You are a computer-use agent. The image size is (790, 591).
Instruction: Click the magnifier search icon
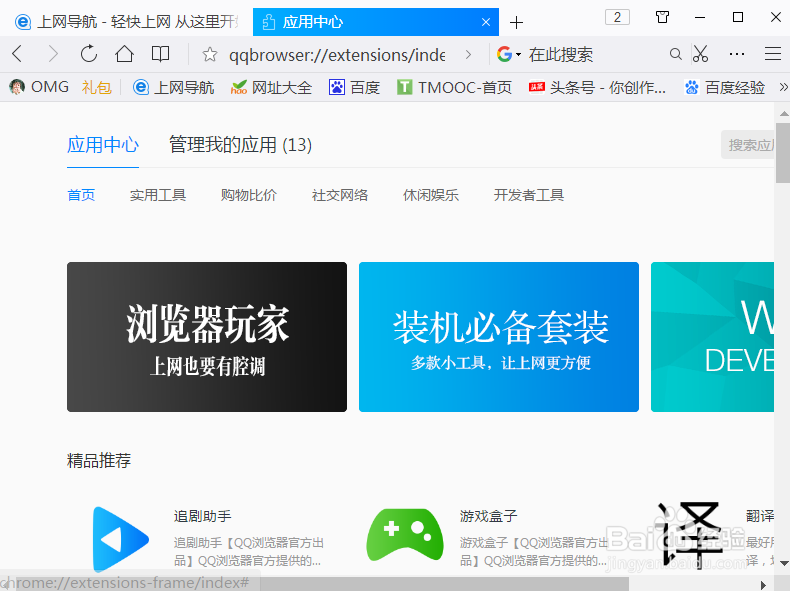pos(675,54)
